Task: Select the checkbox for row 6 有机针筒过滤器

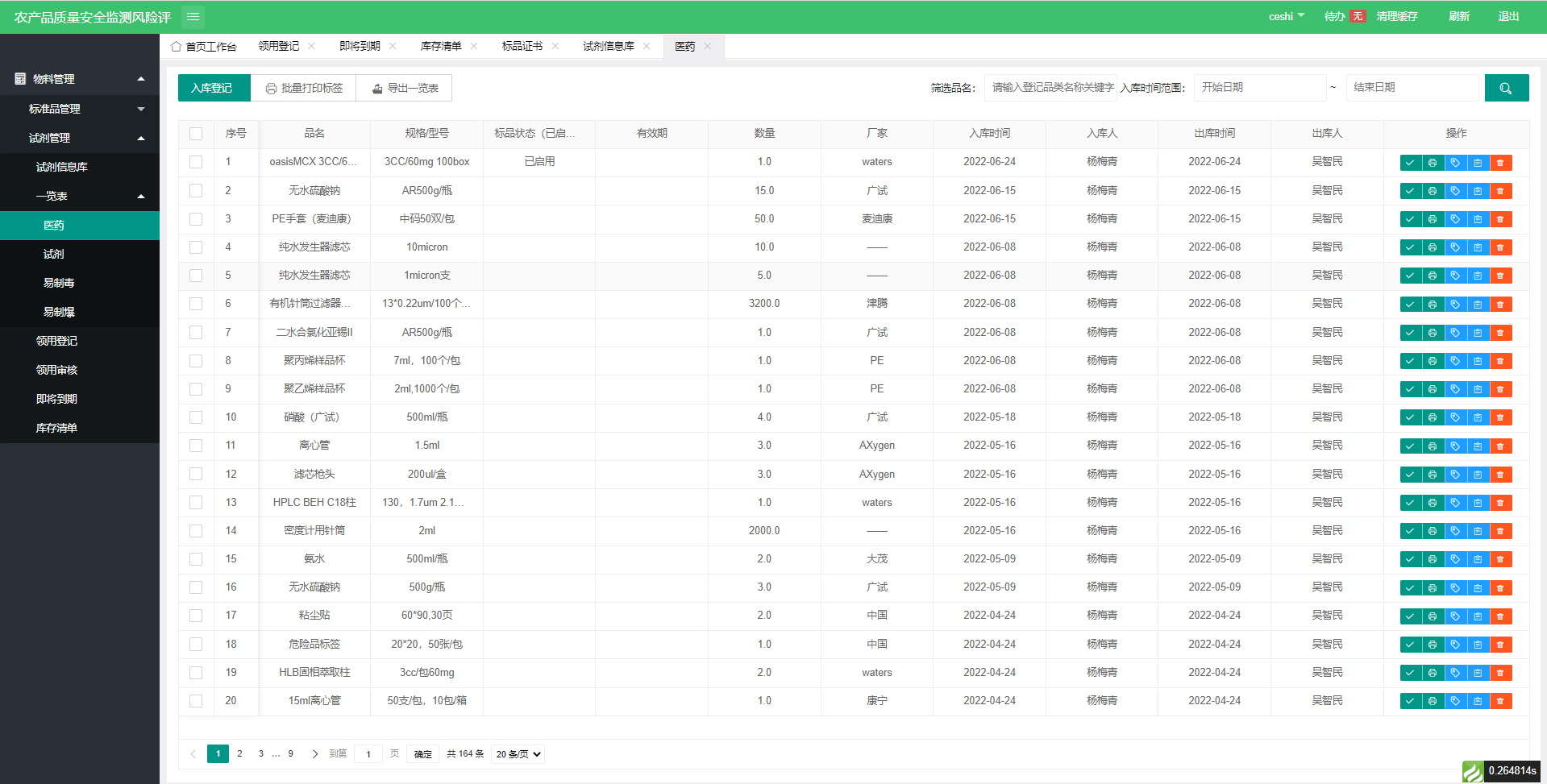Action: pos(196,304)
